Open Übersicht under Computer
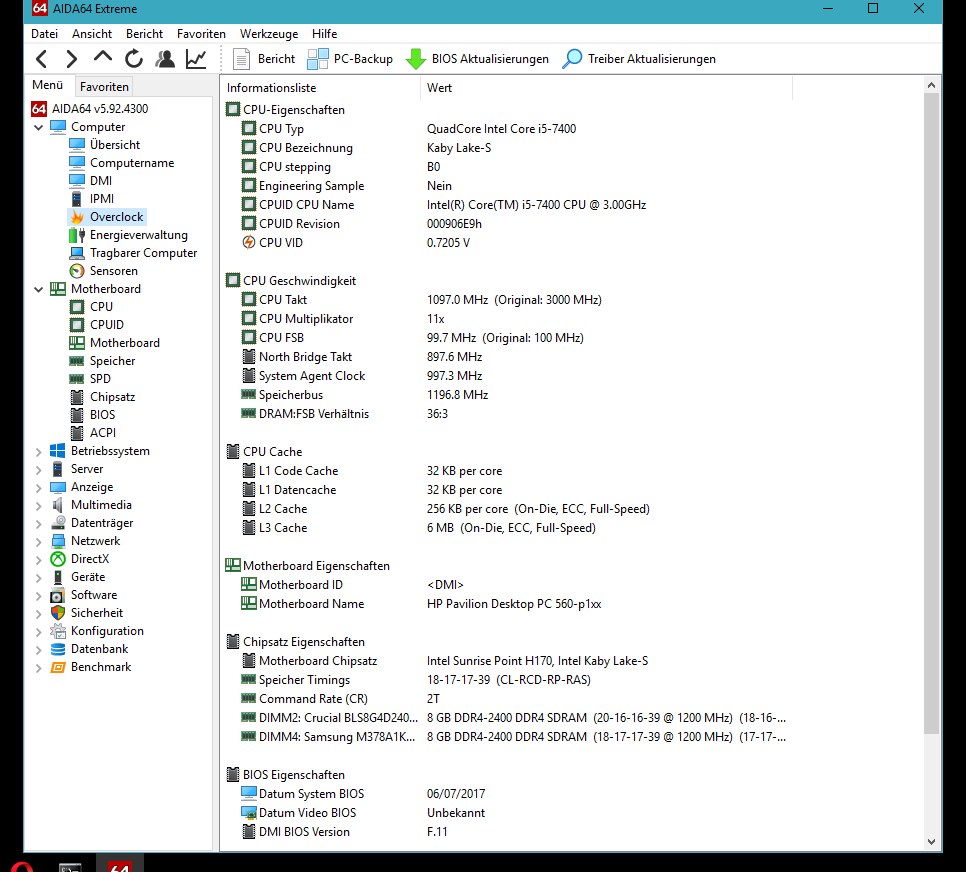 [x=105, y=145]
